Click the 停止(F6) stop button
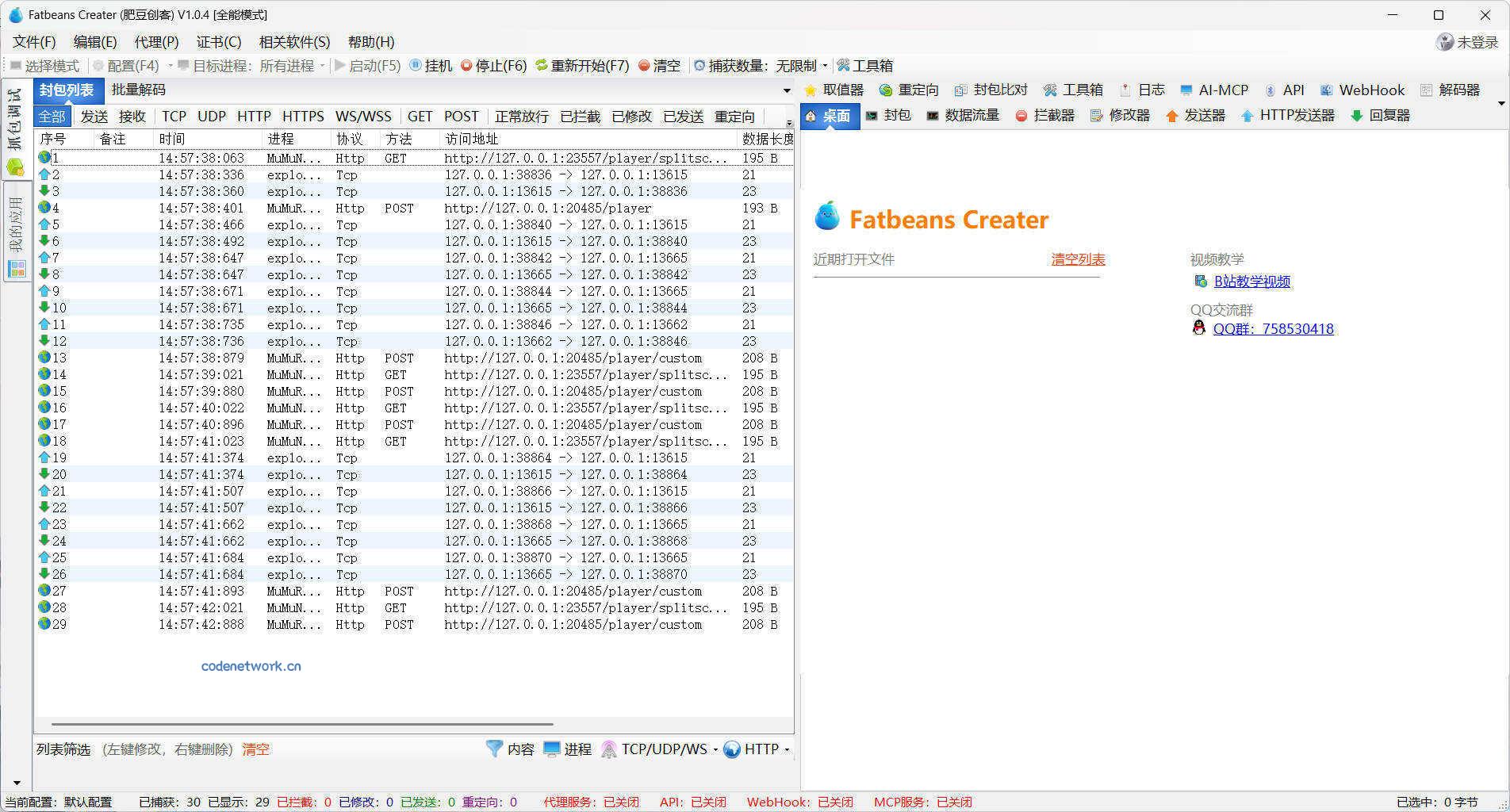 pyautogui.click(x=494, y=66)
